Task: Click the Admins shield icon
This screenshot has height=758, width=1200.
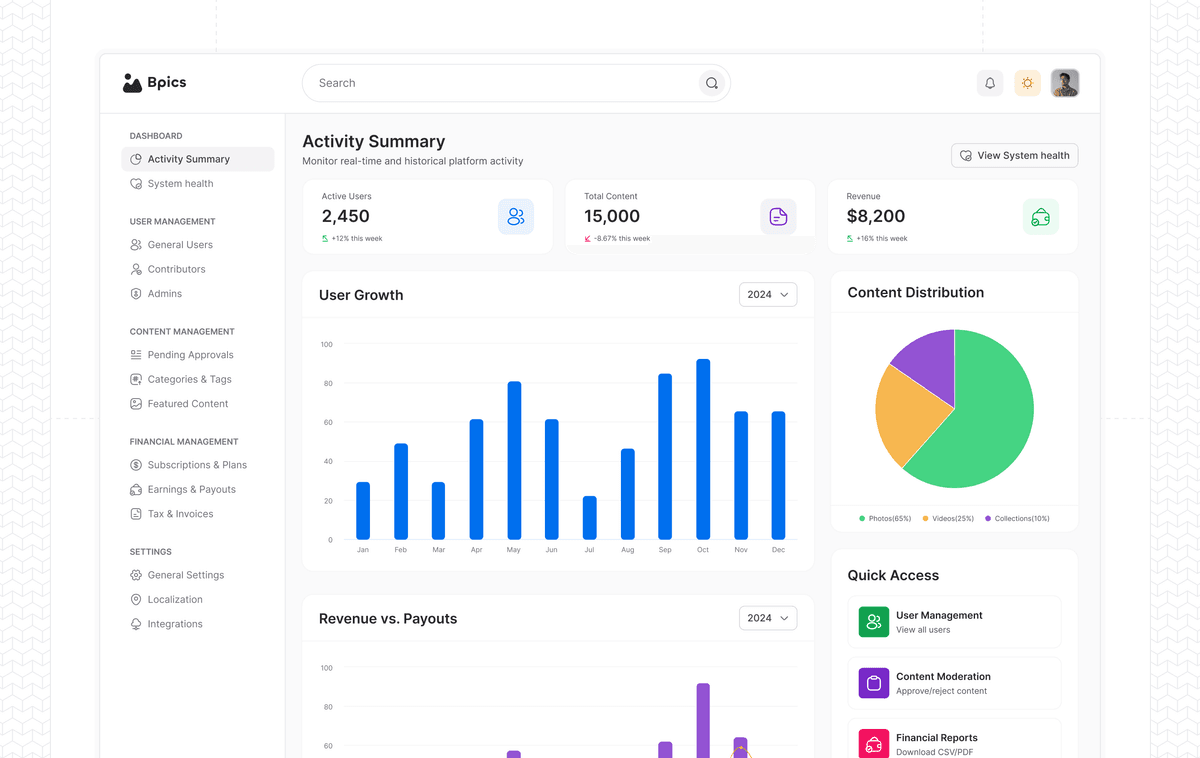Action: pos(136,294)
